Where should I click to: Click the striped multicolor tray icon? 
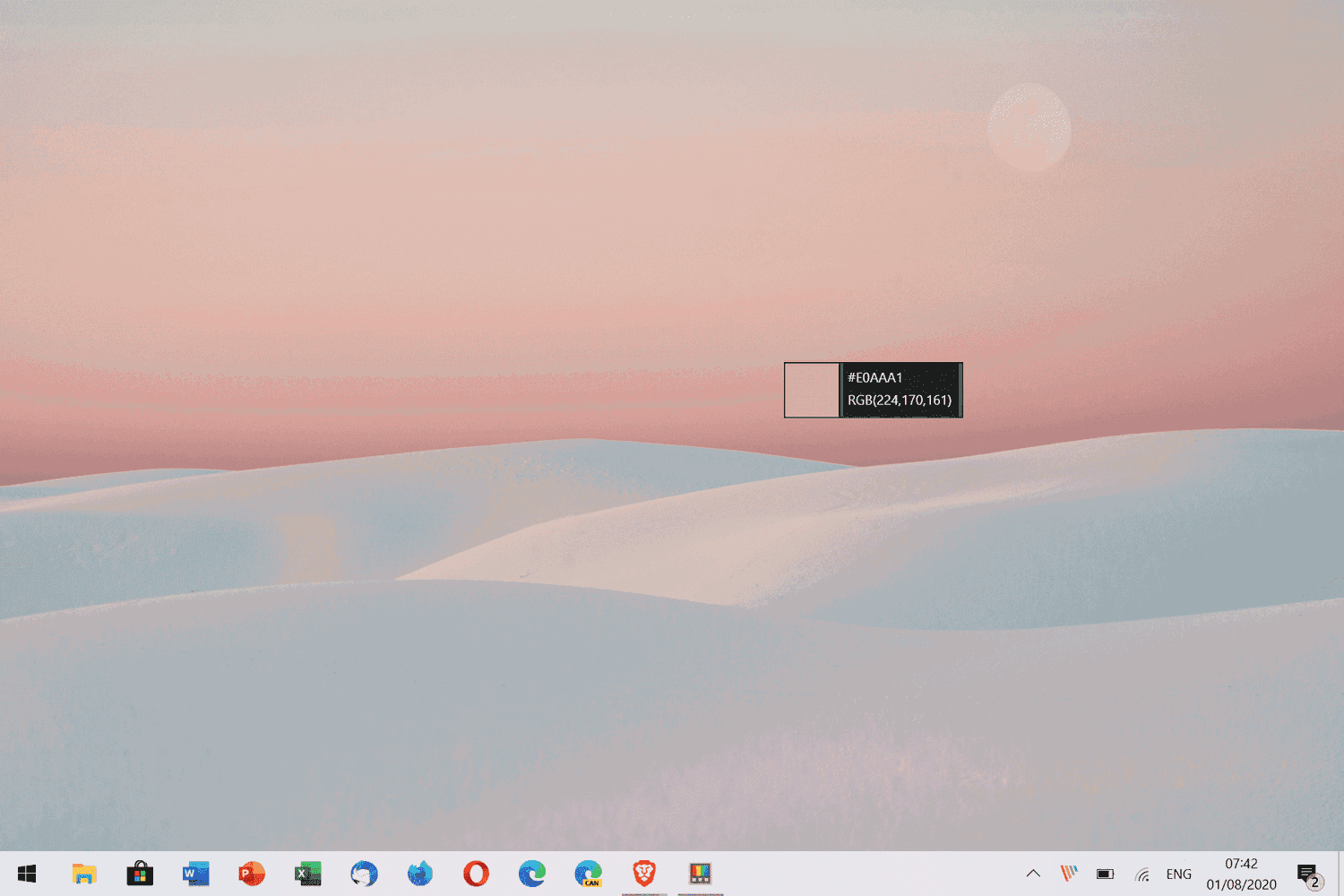[1069, 874]
